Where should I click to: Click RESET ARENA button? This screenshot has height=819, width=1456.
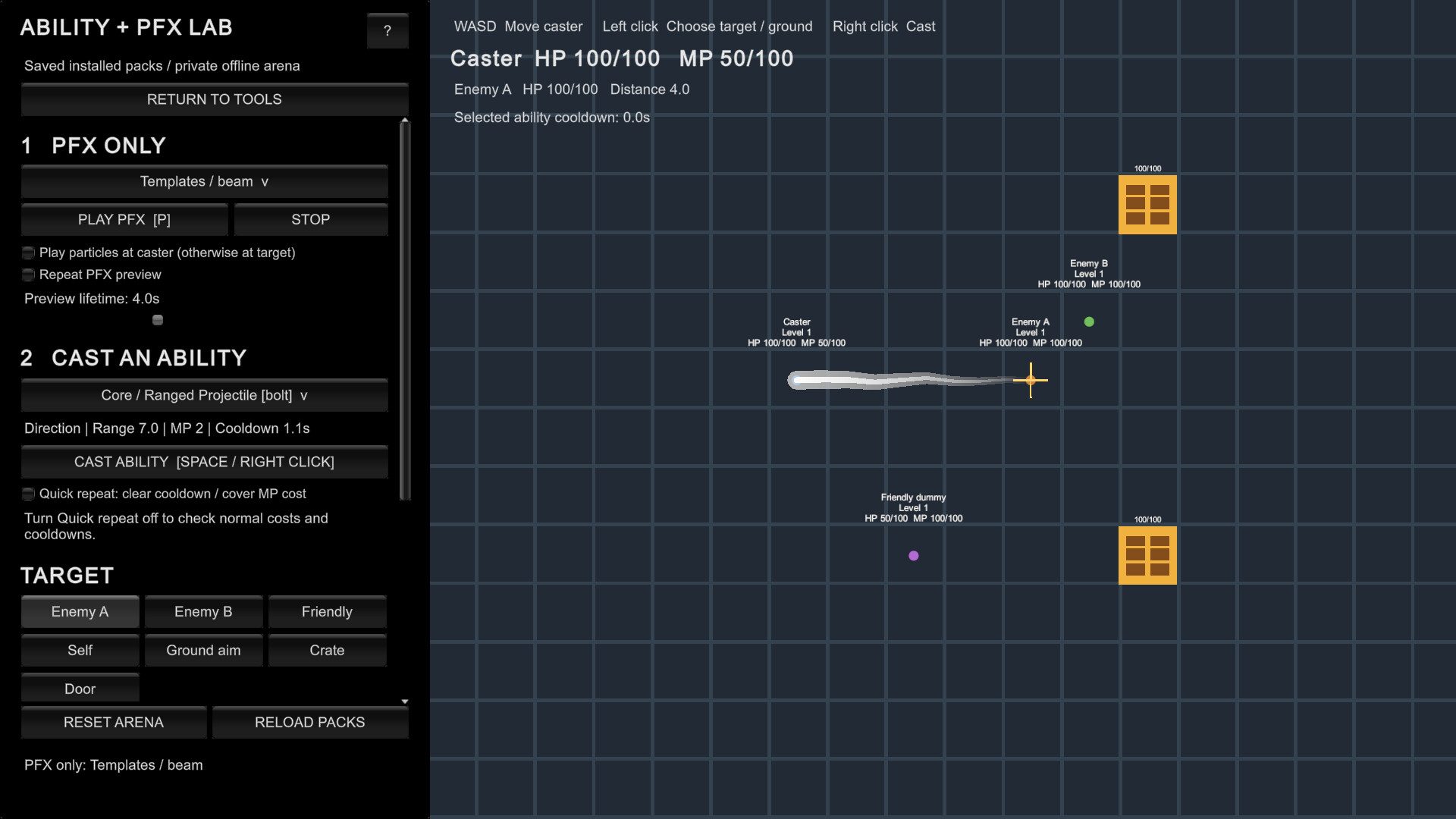114,723
